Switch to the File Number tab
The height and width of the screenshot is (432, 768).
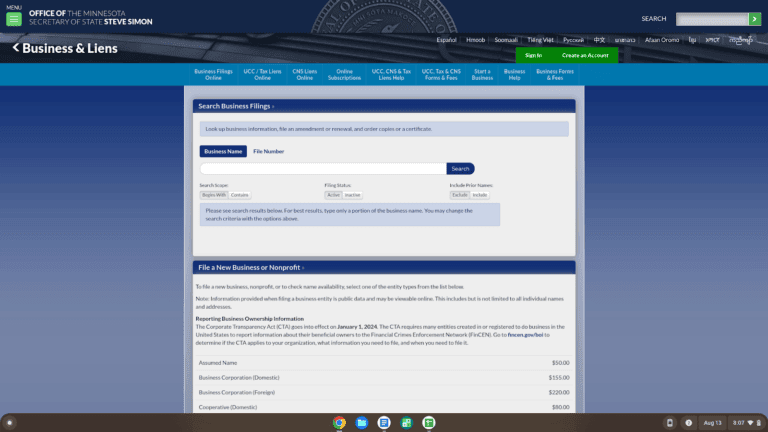(268, 151)
